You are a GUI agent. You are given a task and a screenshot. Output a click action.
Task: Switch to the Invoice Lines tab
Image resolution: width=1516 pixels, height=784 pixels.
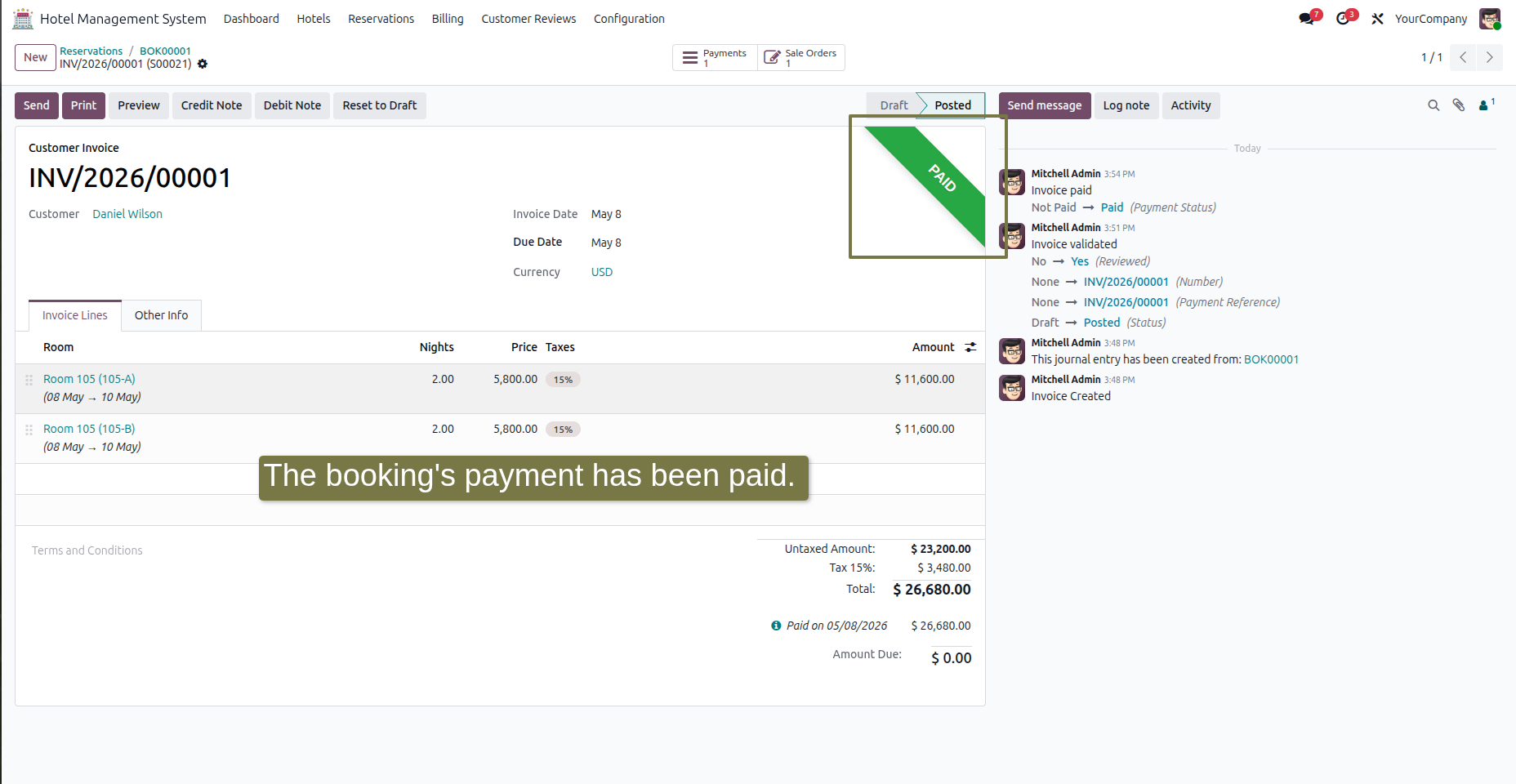pos(75,315)
